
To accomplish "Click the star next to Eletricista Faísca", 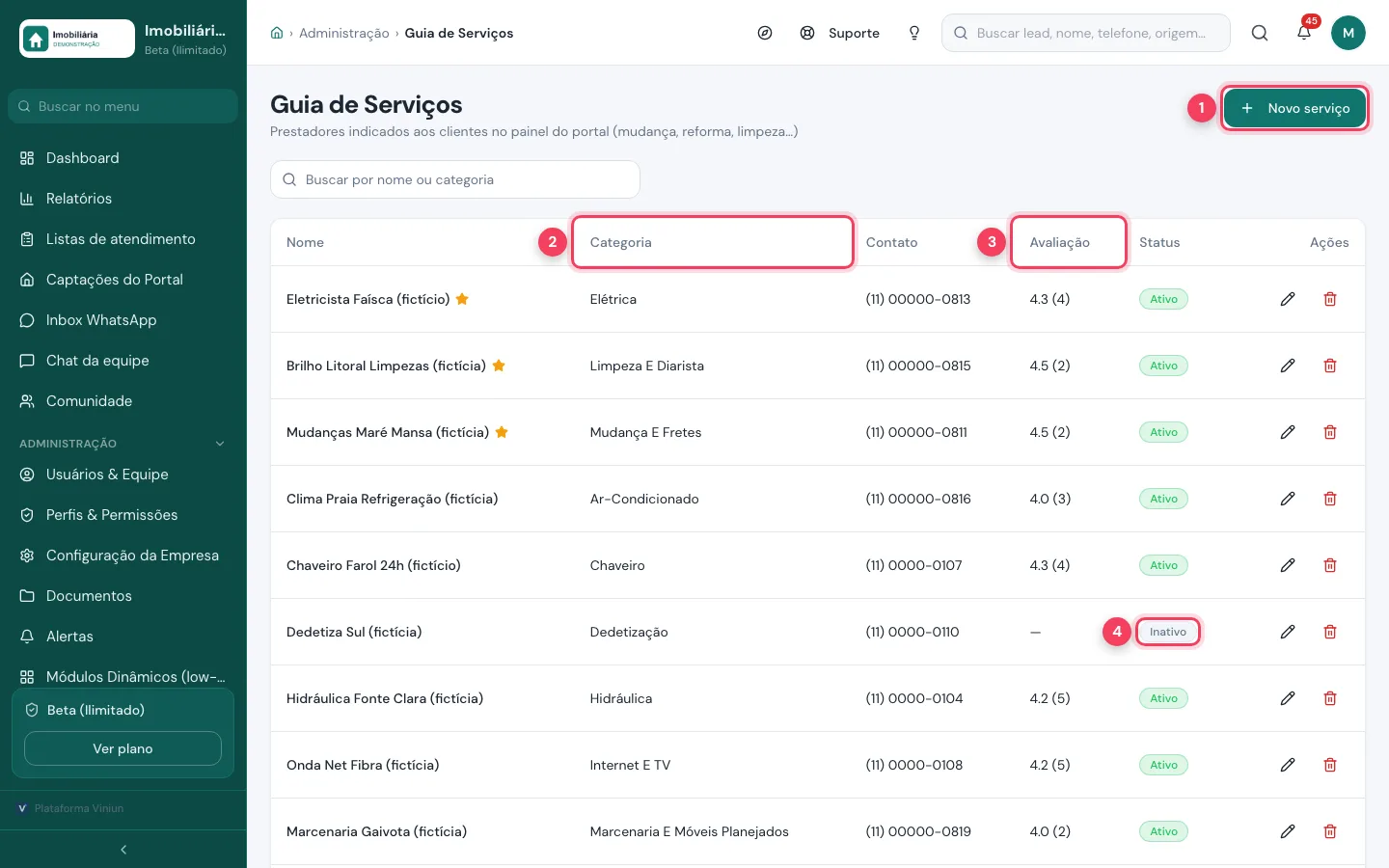I will [462, 299].
